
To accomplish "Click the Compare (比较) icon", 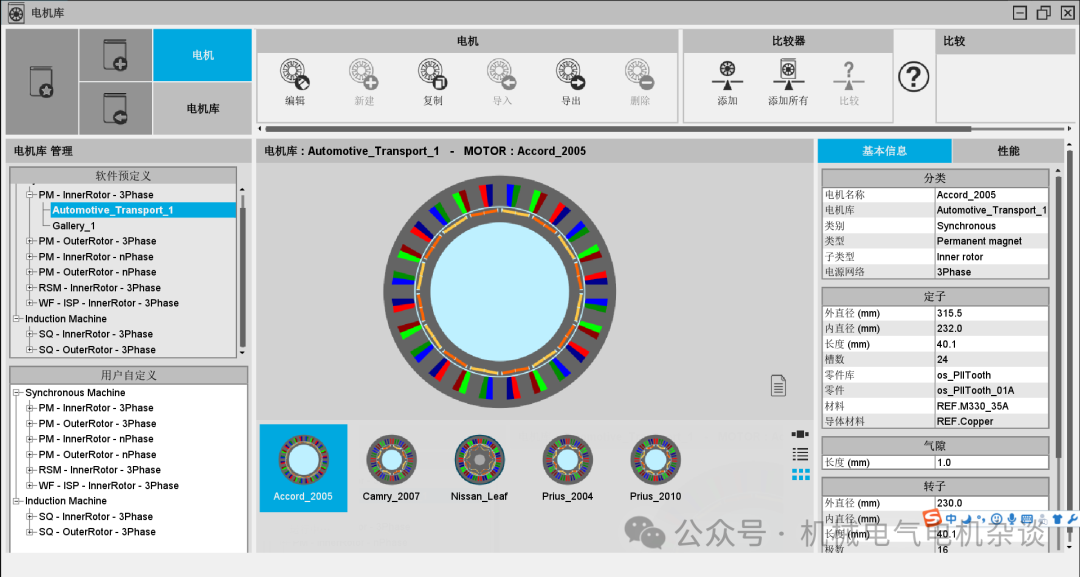I will 849,76.
